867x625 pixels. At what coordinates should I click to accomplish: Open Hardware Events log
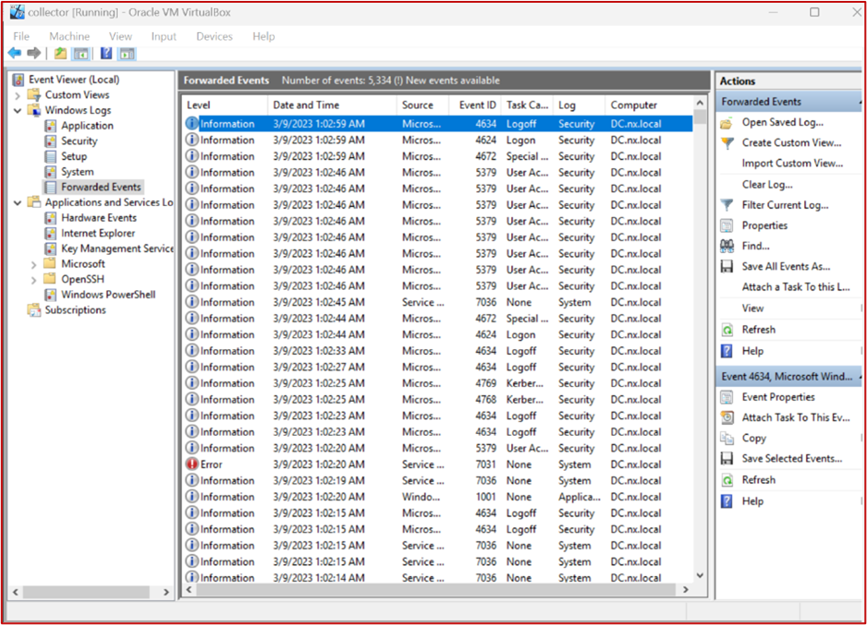pyautogui.click(x=98, y=218)
